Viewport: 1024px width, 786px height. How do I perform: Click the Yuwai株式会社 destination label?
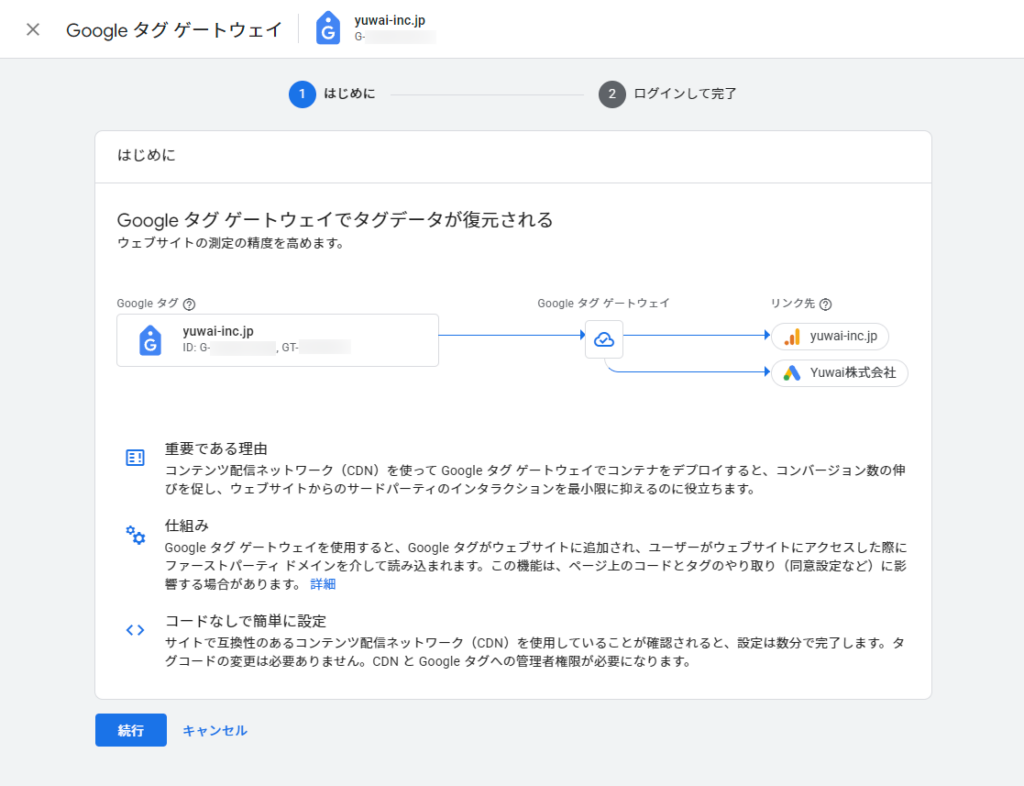853,373
